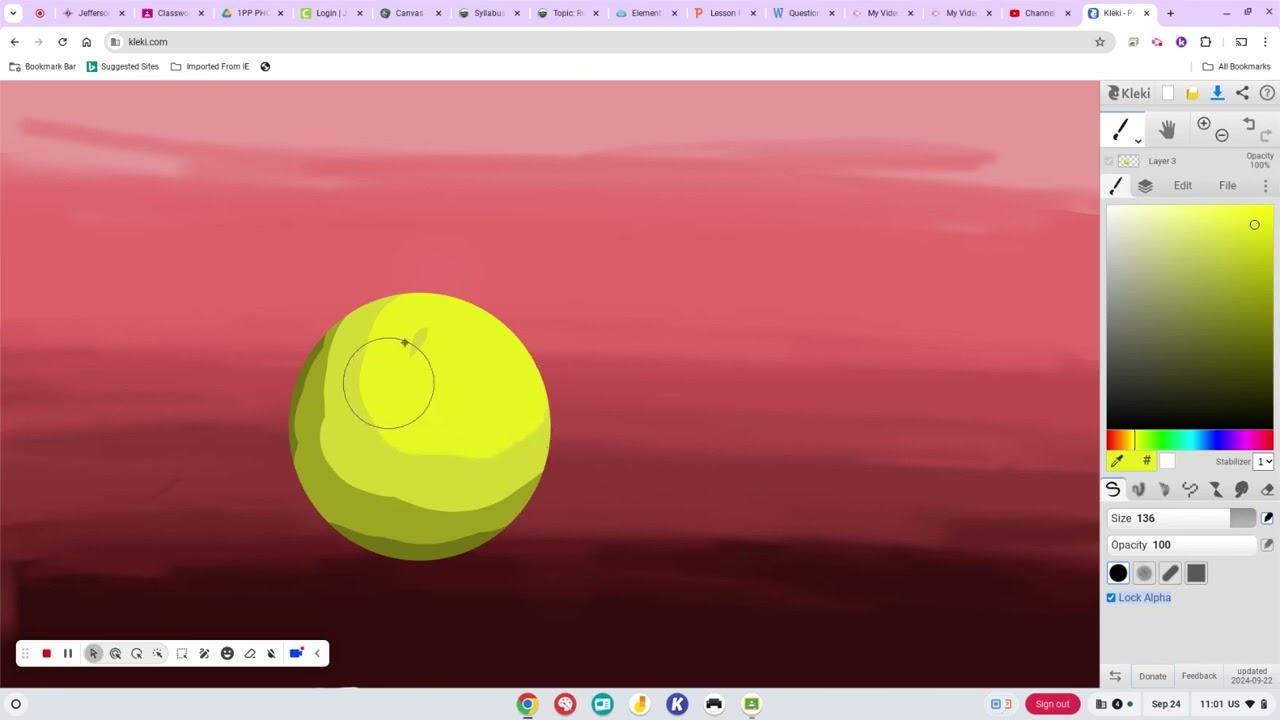Click the Donate button
This screenshot has width=1280, height=720.
click(1152, 676)
